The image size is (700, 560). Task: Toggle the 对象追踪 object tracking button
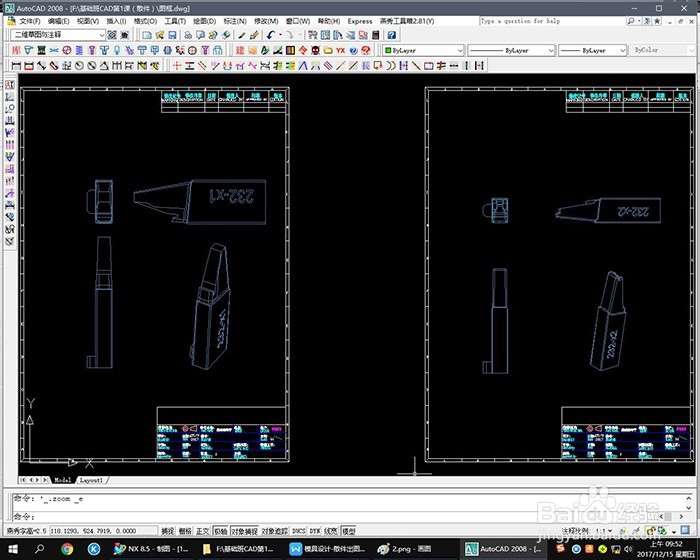point(275,531)
